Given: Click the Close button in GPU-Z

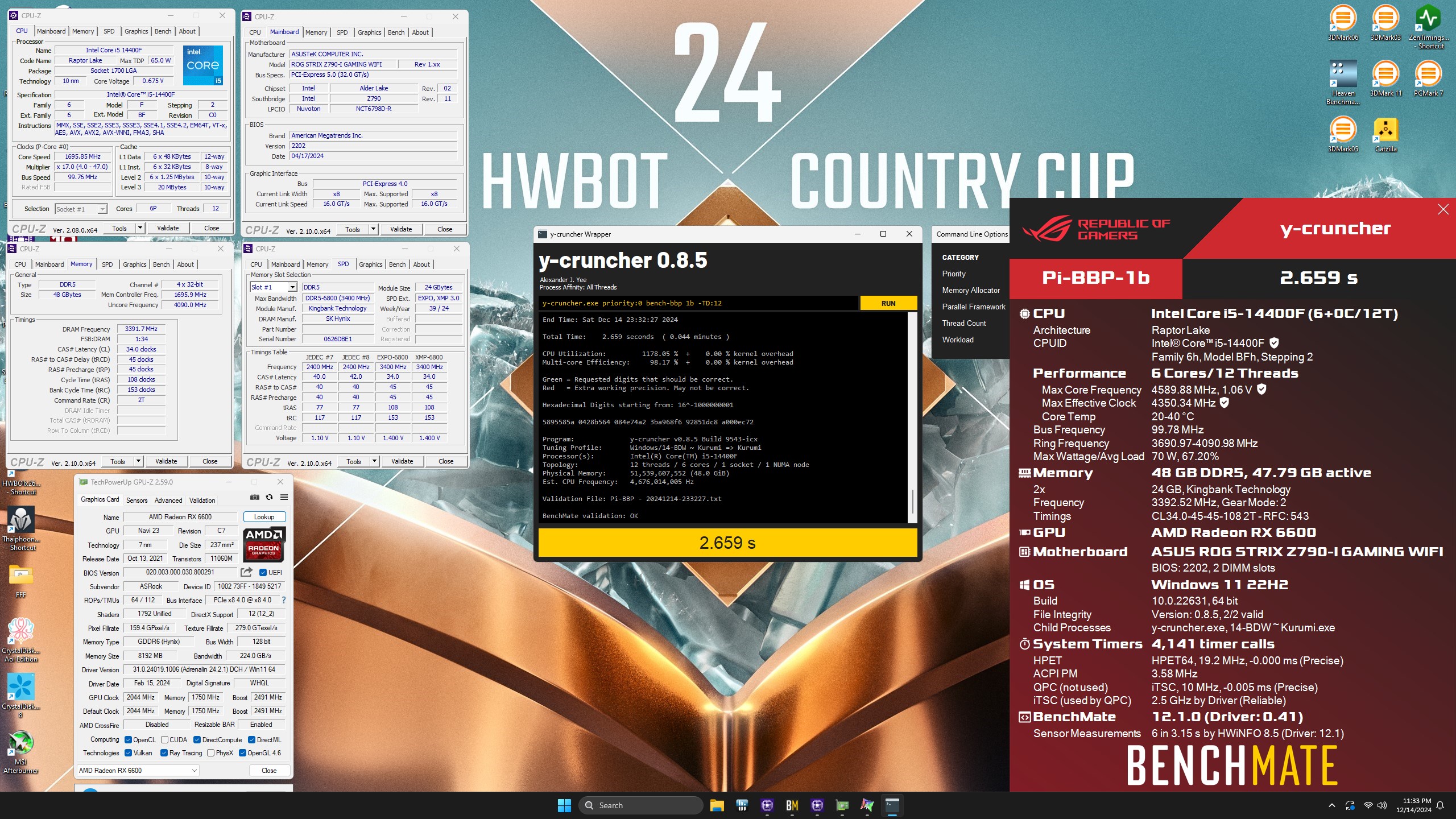Looking at the screenshot, I should point(269,771).
